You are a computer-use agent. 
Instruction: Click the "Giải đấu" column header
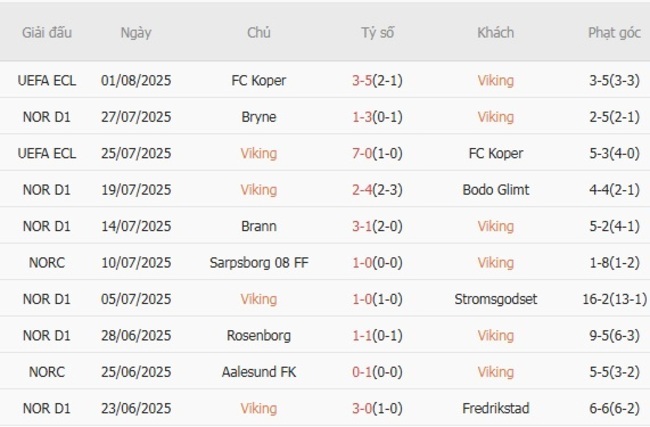tap(47, 32)
